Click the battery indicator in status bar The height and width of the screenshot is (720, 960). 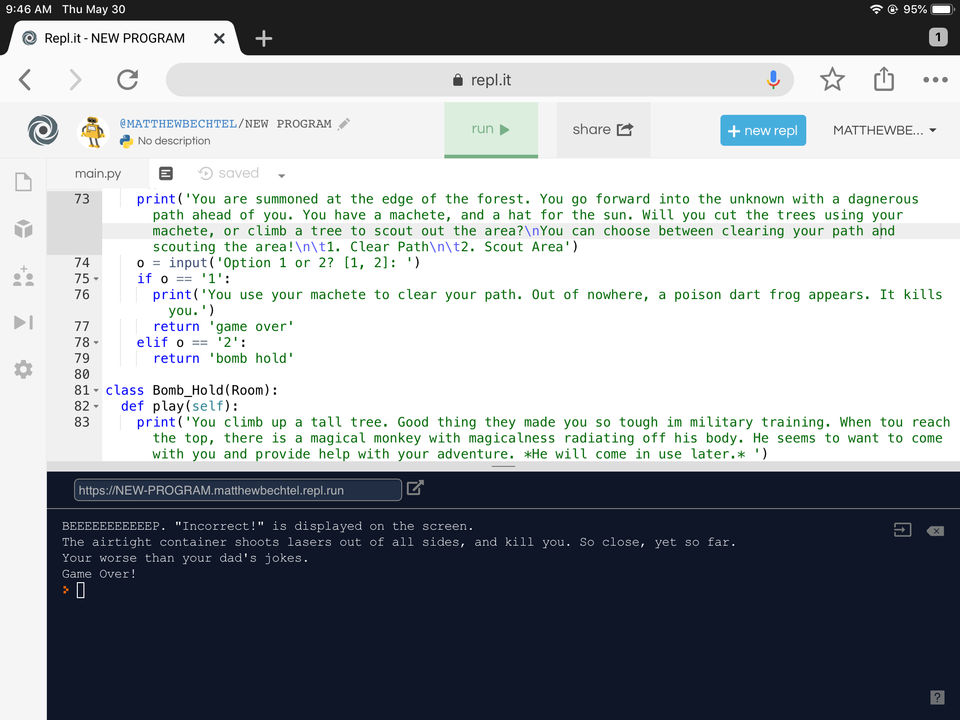coord(943,9)
